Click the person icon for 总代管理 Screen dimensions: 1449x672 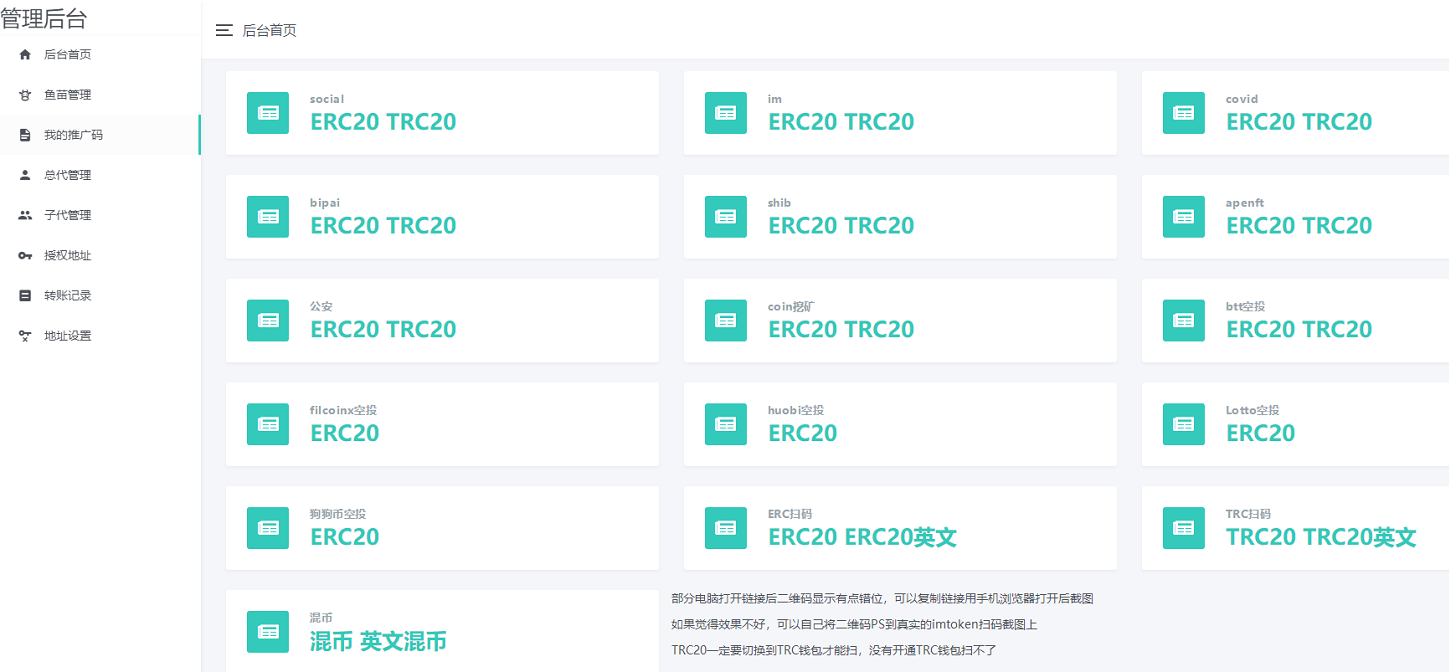tap(24, 174)
